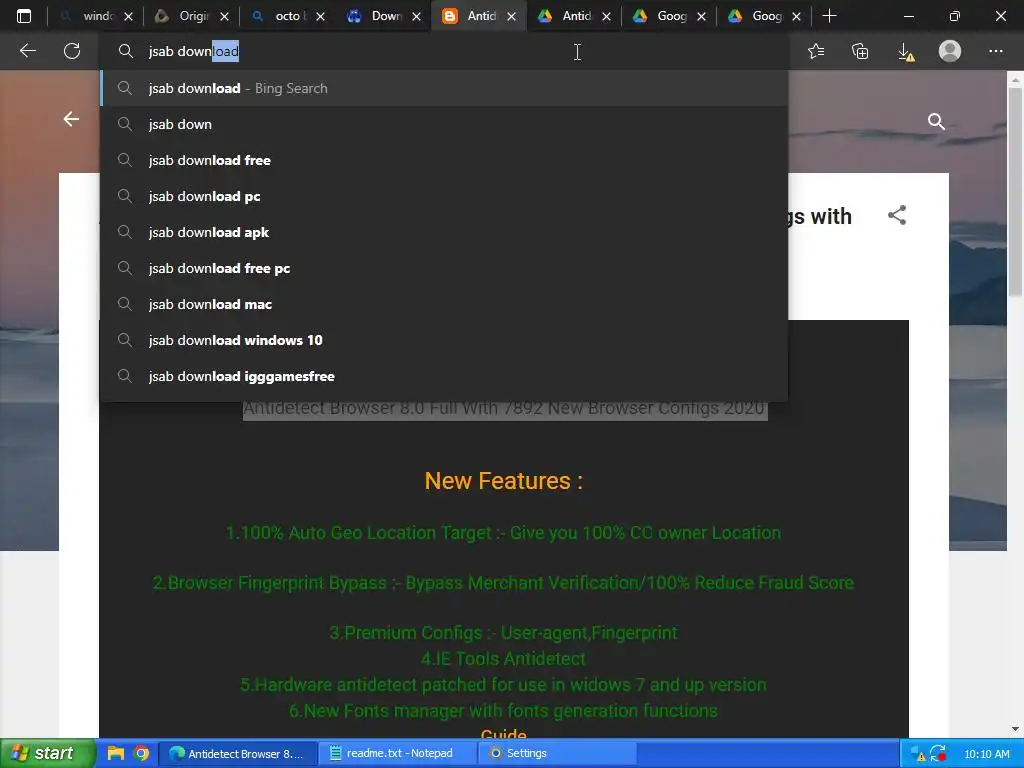Close the active Blogger 'Antid' tab

511,17
